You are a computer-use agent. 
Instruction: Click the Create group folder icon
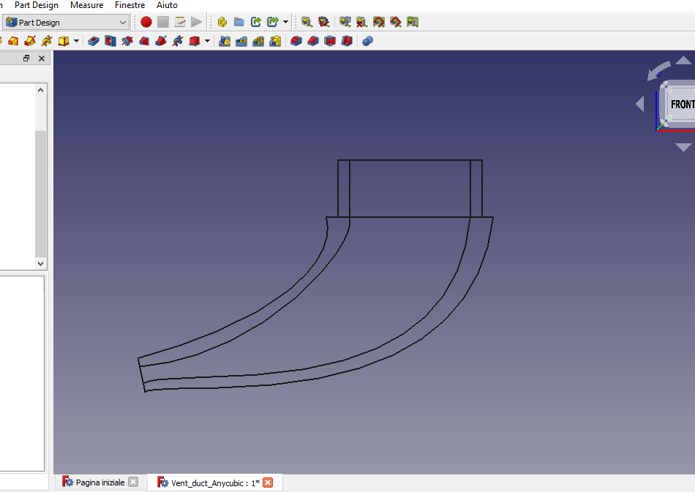coord(239,22)
